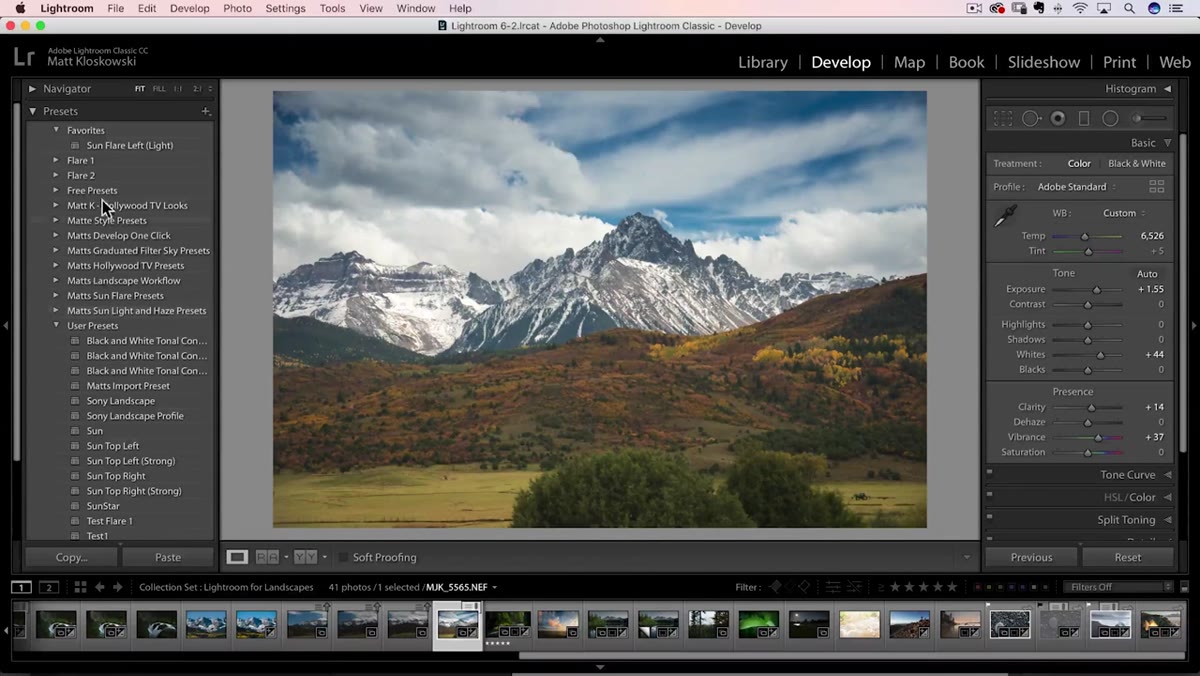Filter by red color label
Screen dimensions: 1200x676
click(x=978, y=587)
